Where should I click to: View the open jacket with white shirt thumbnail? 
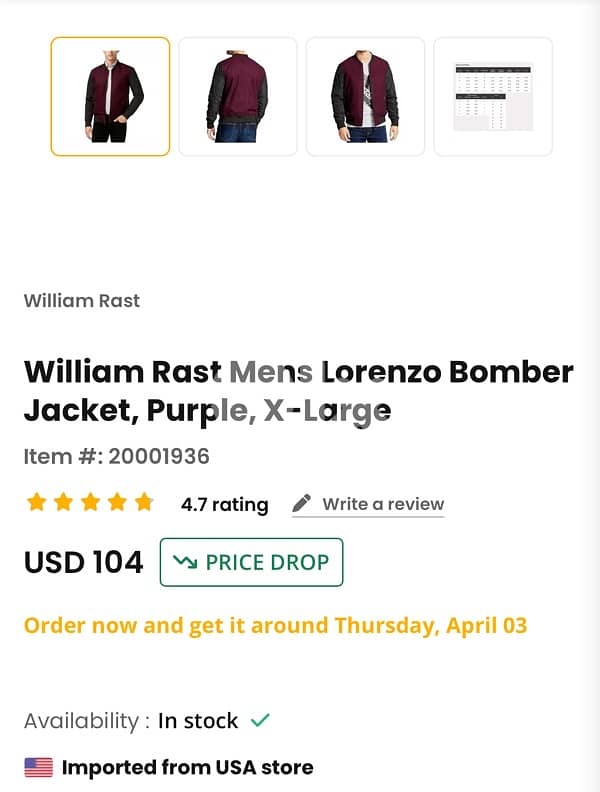pyautogui.click(x=365, y=96)
